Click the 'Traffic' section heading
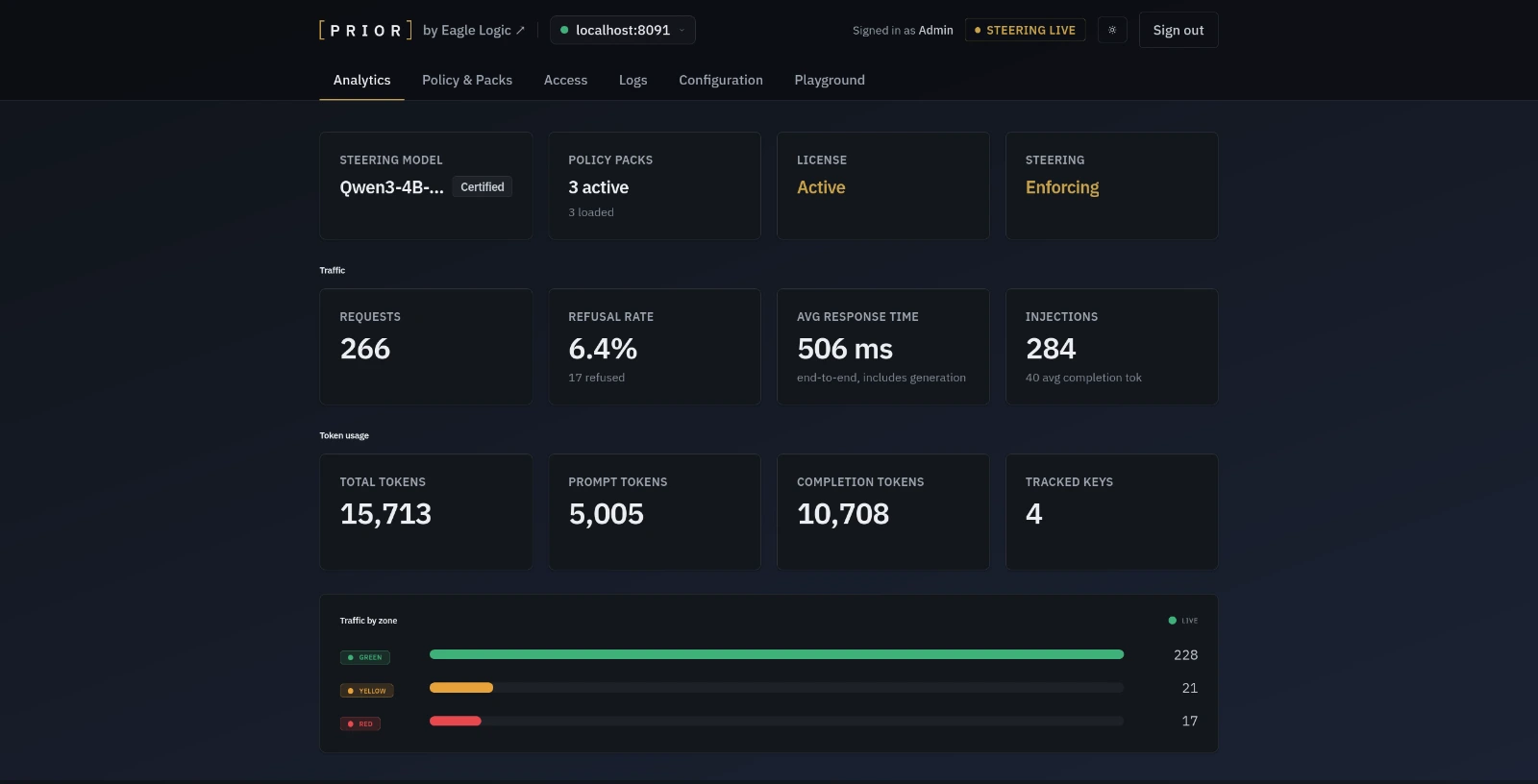This screenshot has height=784, width=1538. 332,270
